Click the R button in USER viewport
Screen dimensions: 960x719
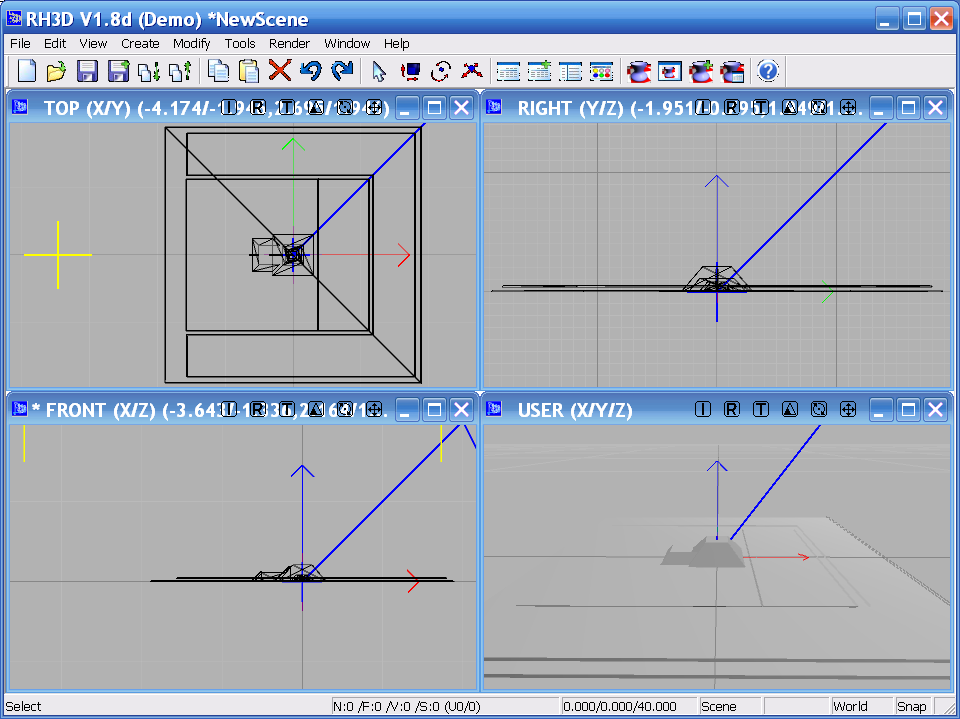tap(732, 409)
